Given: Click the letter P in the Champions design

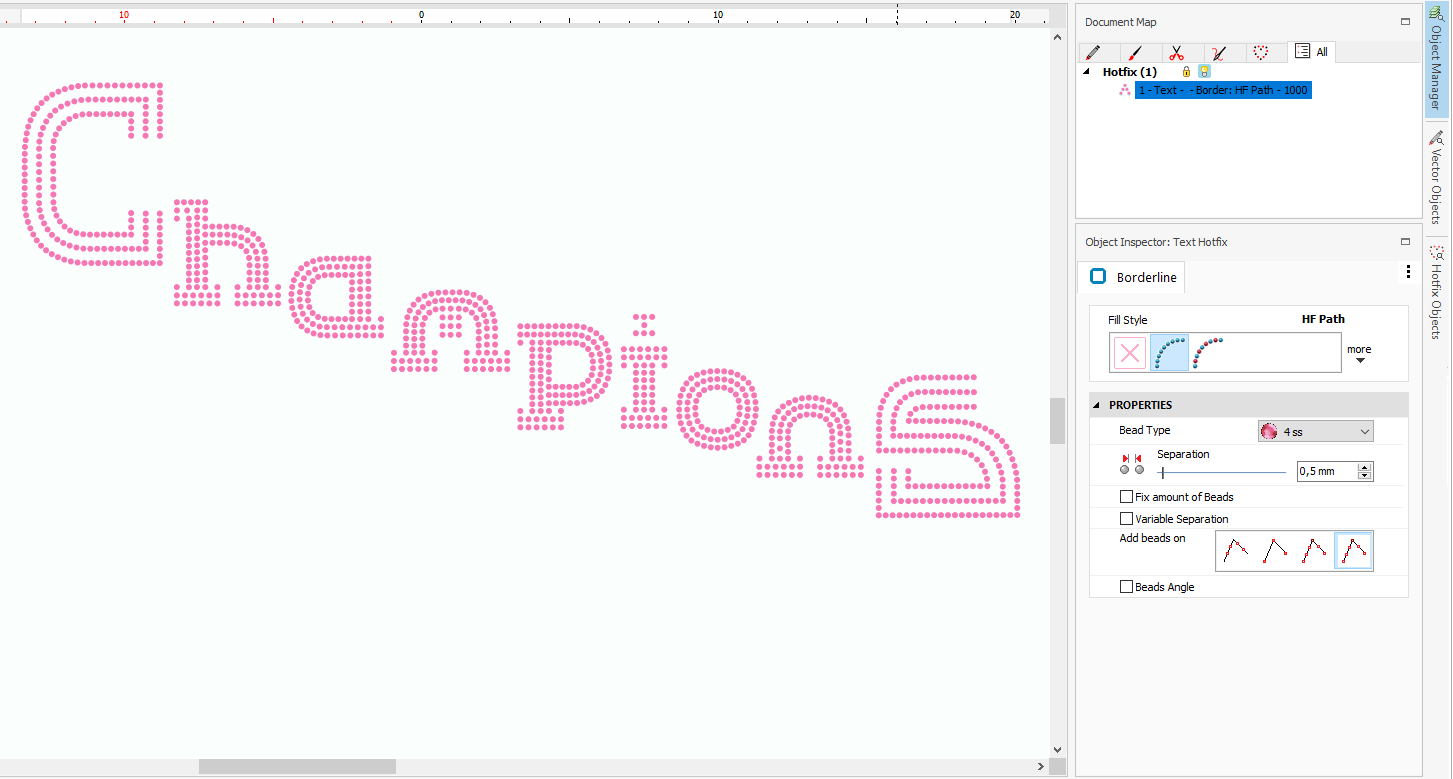Looking at the screenshot, I should (565, 375).
